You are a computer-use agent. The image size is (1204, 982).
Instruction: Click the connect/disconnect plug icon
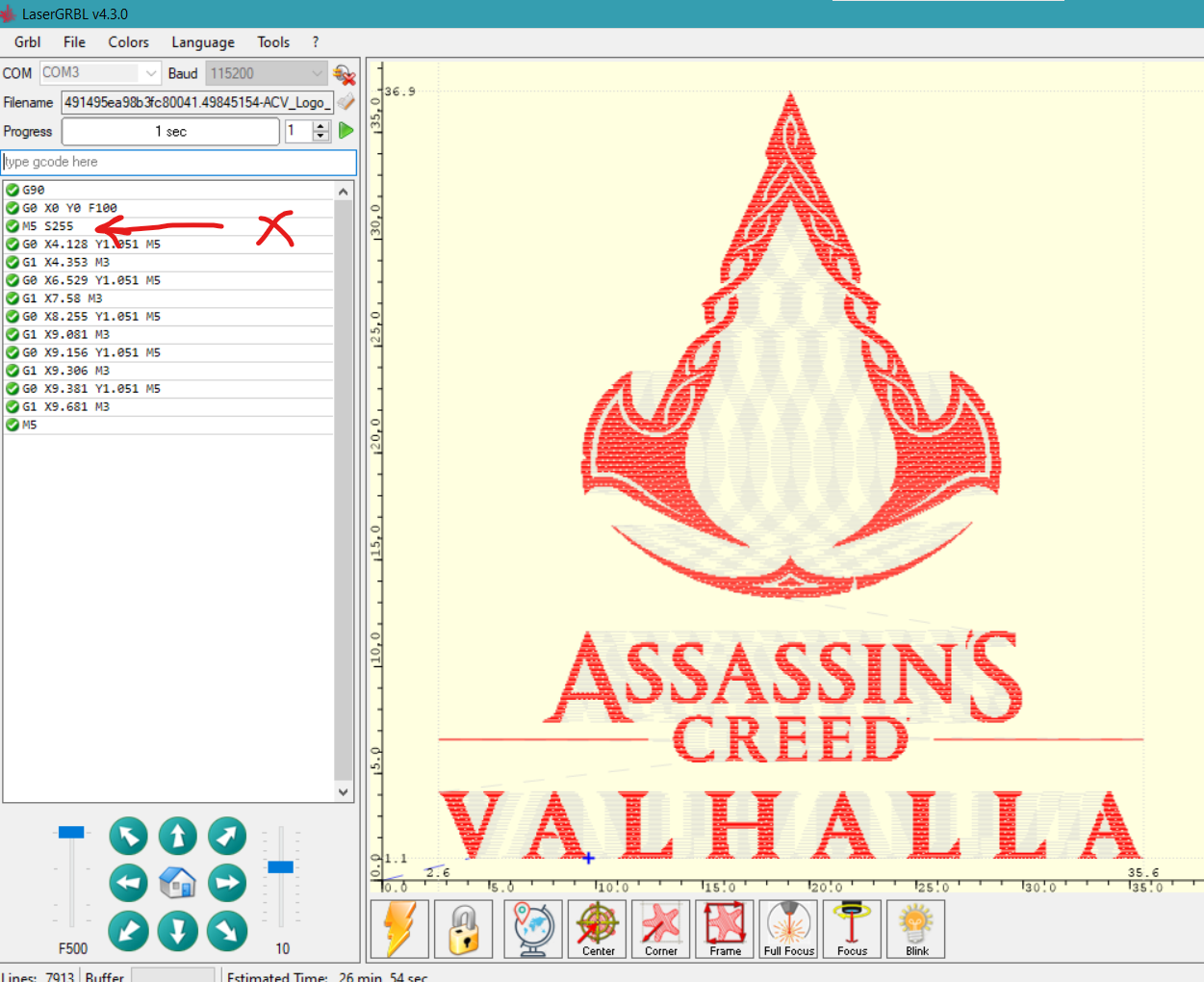(344, 74)
